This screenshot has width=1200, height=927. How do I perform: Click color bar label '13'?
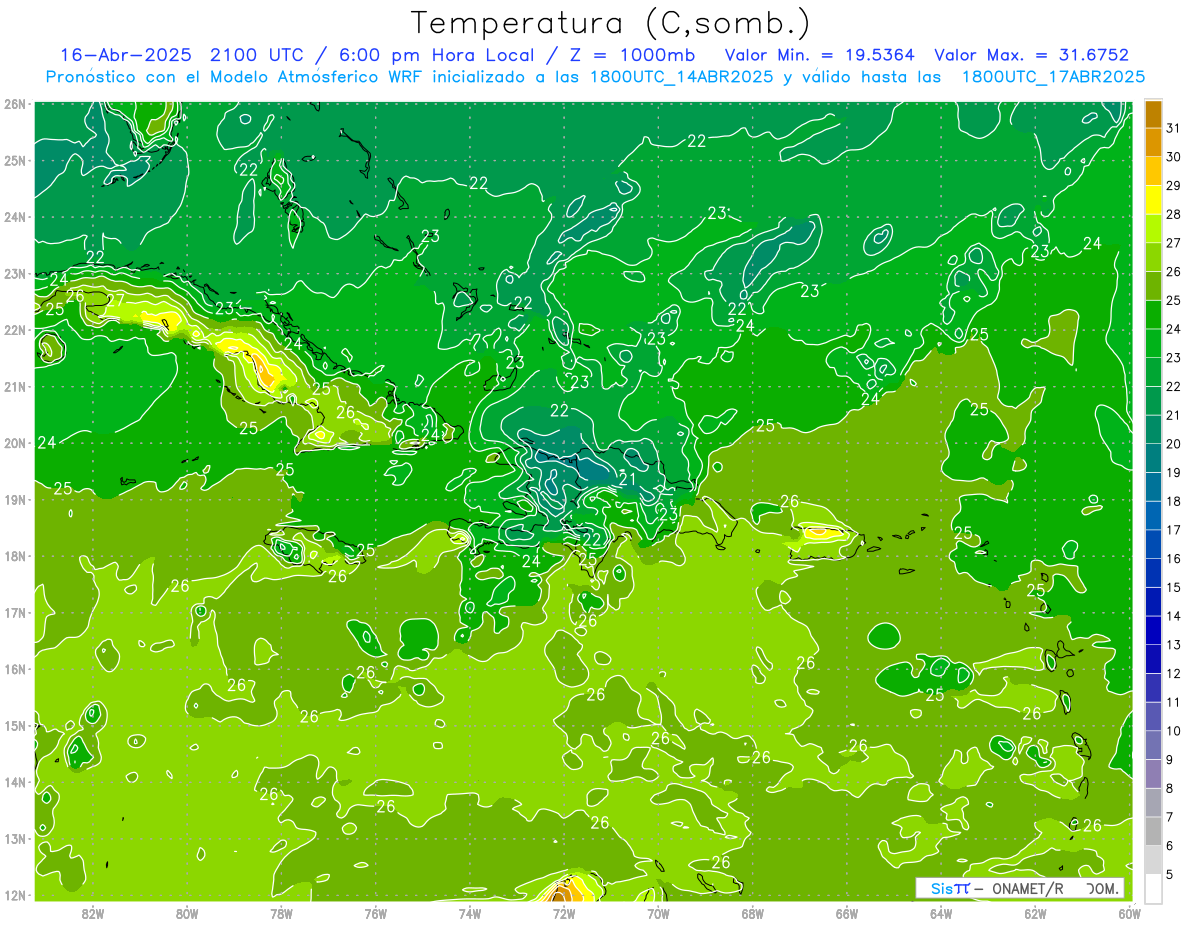tap(1174, 645)
